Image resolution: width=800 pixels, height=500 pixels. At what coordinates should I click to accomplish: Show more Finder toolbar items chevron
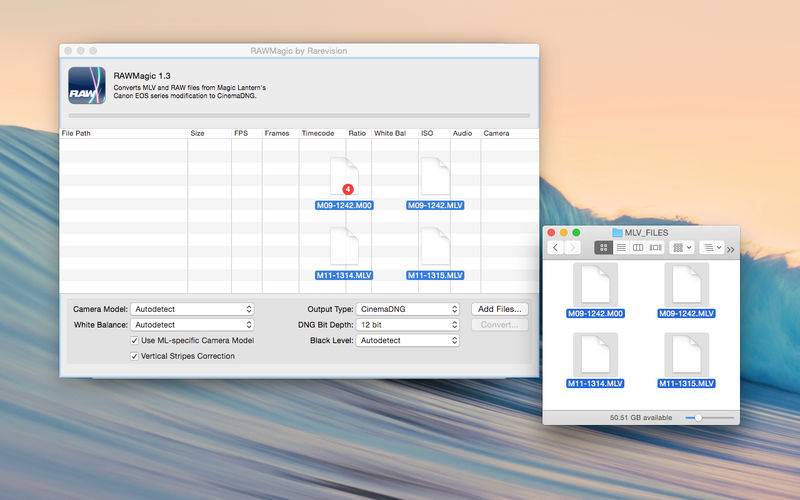click(731, 249)
